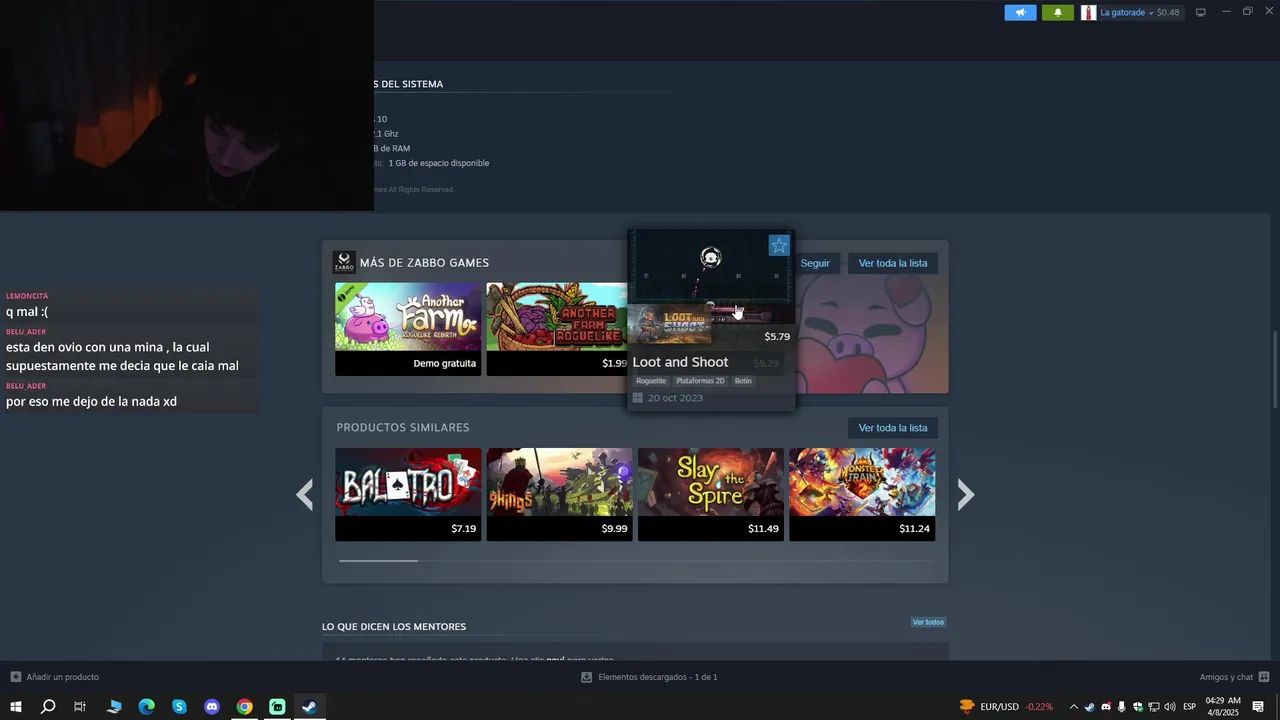Open Another Farm Roguelike Rebirth demo capsule
This screenshot has height=720, width=1280.
click(408, 329)
